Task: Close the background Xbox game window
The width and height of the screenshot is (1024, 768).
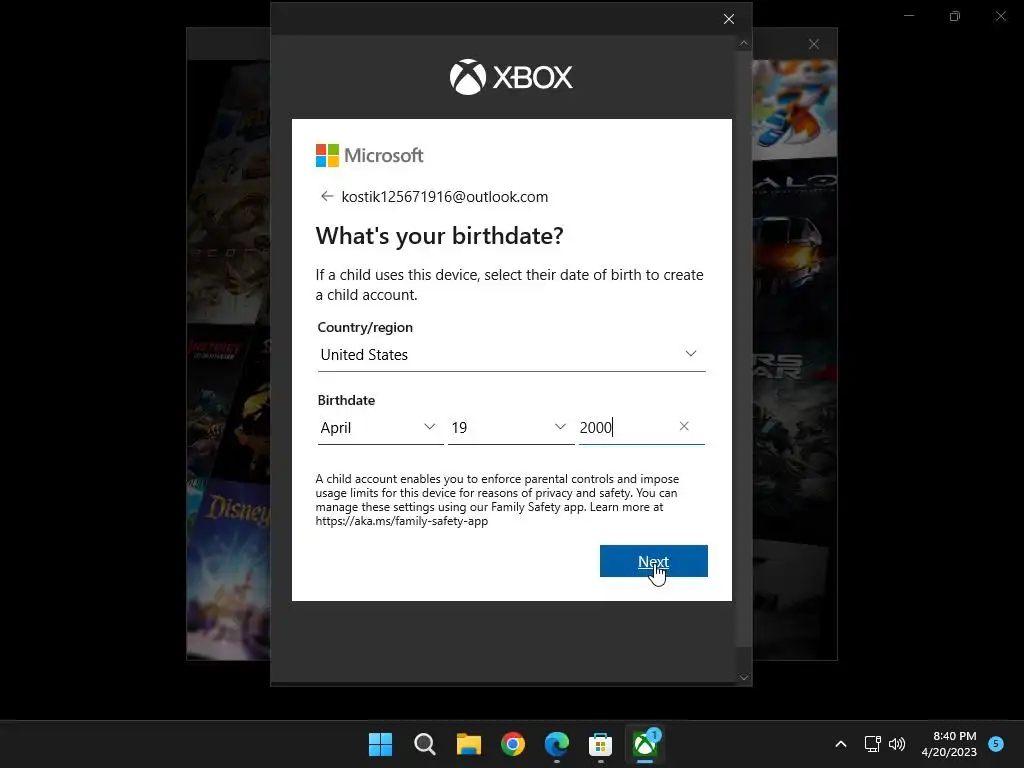Action: 814,44
